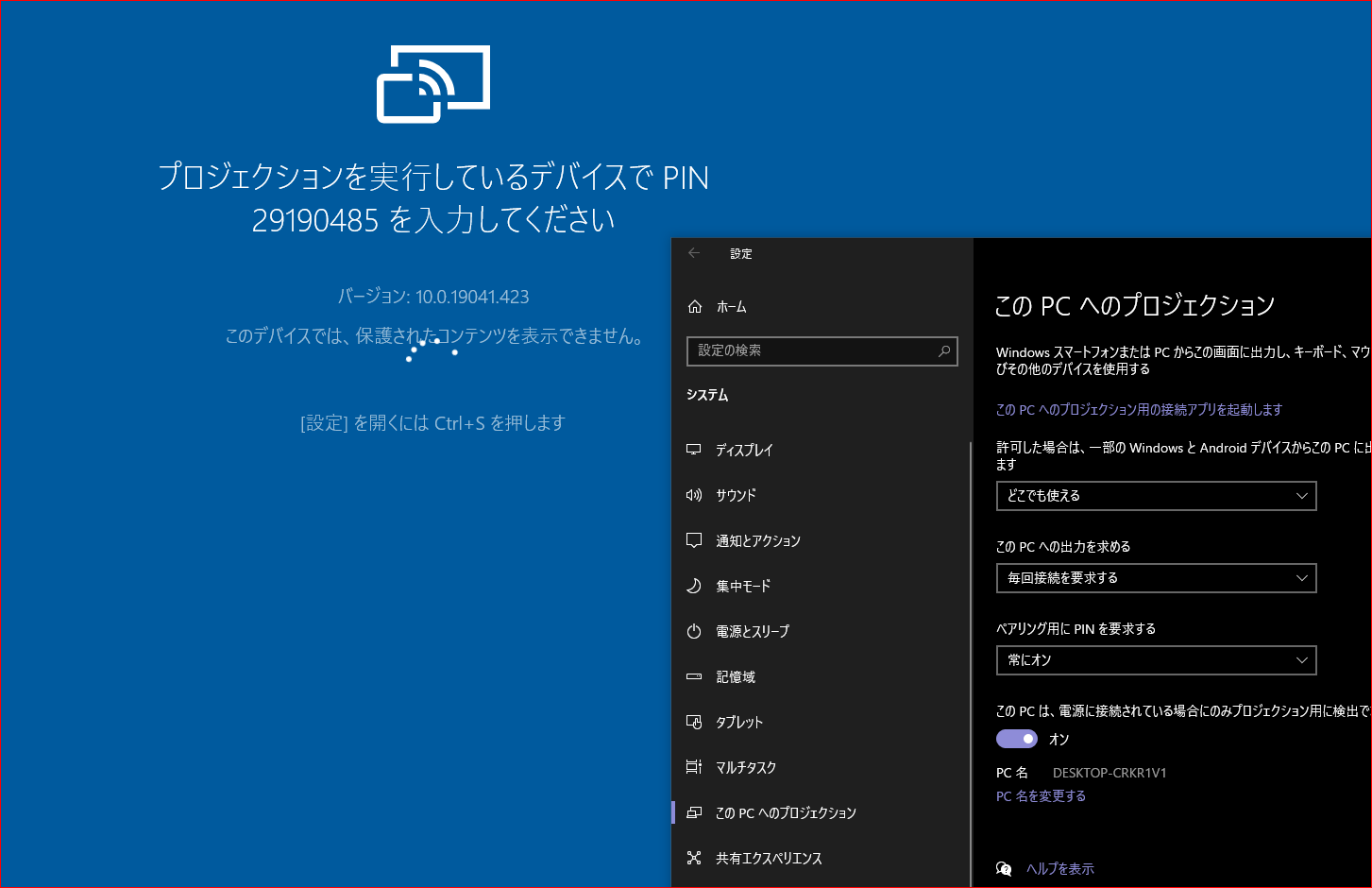
Task: Click the home icon in the sidebar
Action: (x=695, y=306)
